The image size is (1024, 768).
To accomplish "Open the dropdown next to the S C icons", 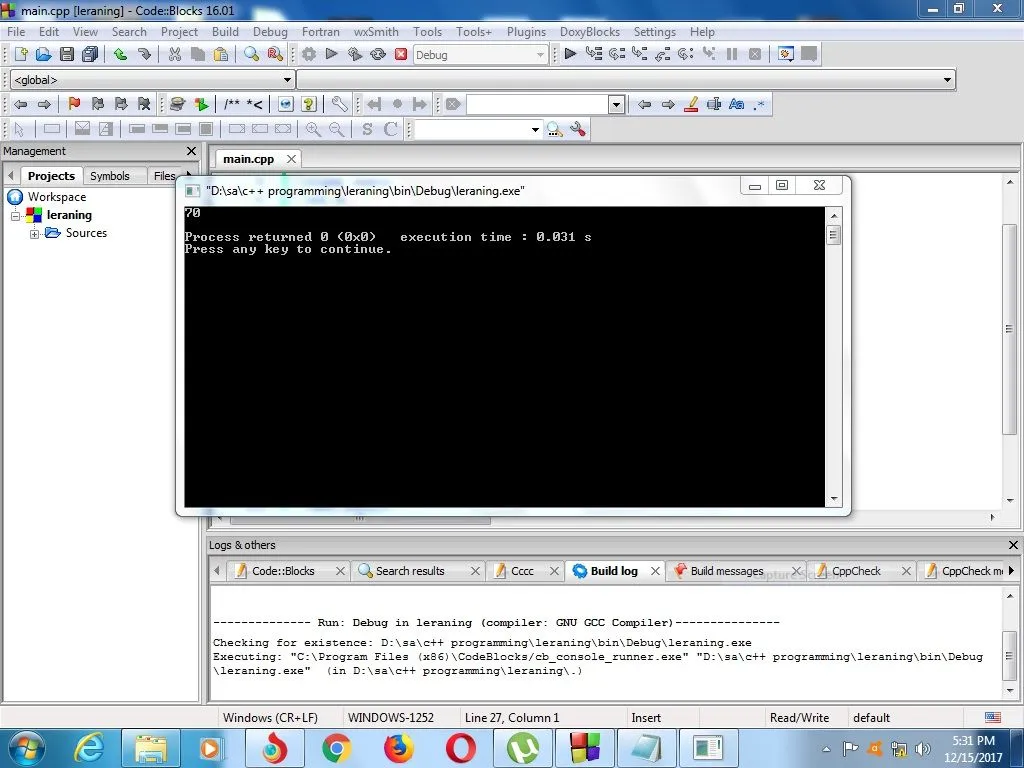I will pyautogui.click(x=535, y=129).
